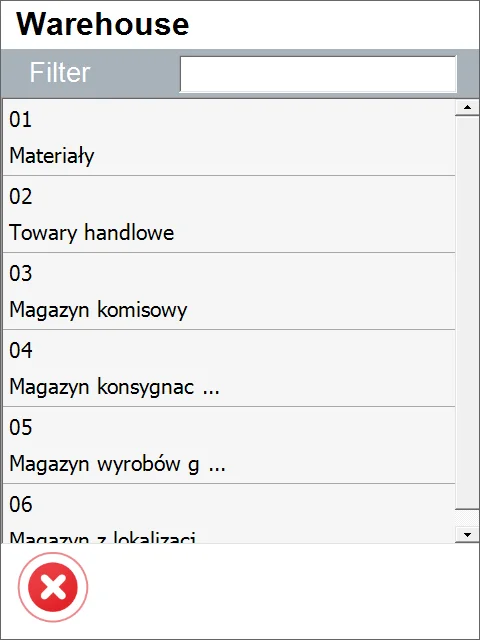Pick the Magazyn komisowy warehouse
Screen dimensions: 480x640
[98, 310]
